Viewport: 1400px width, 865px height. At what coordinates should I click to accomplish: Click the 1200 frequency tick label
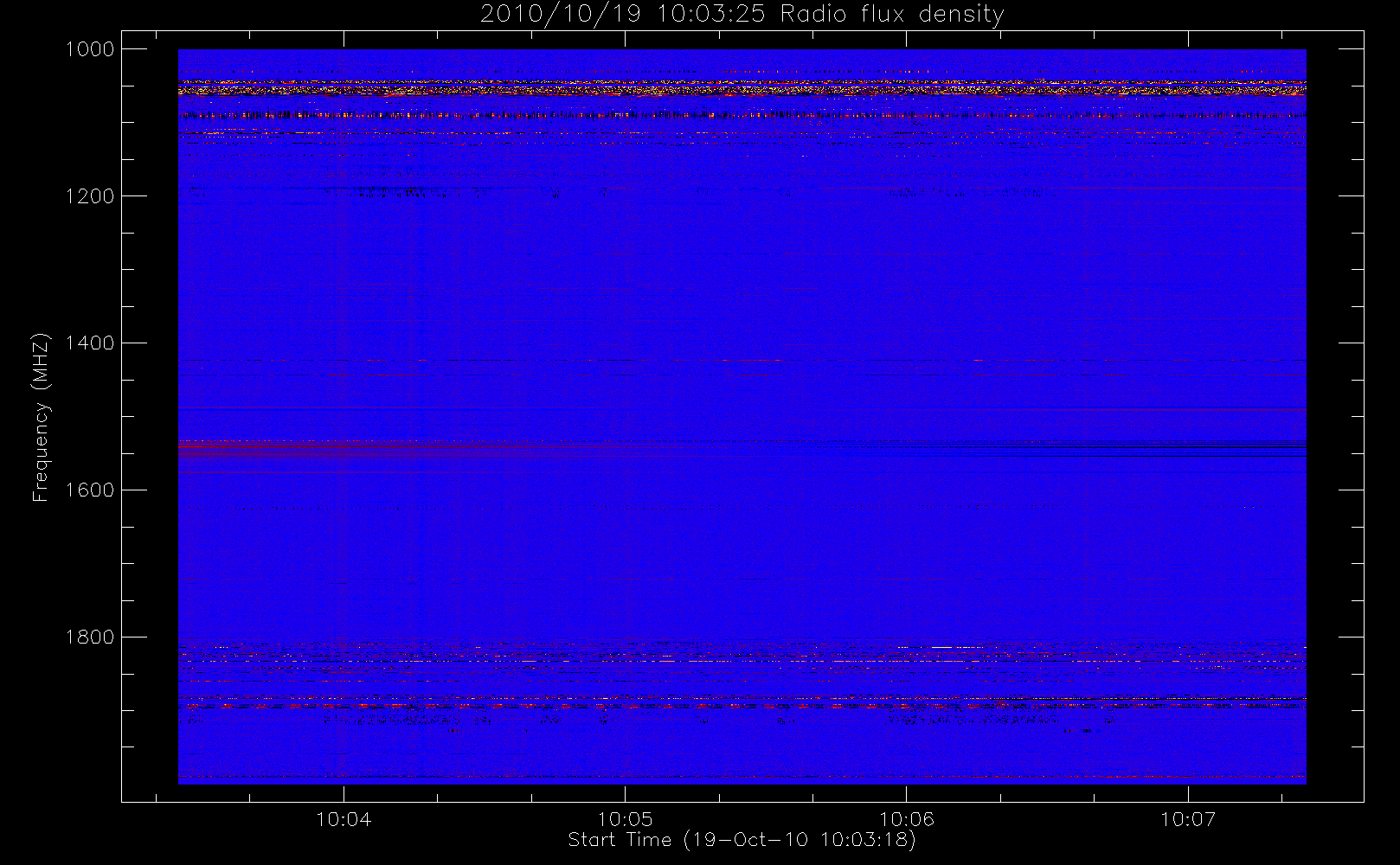pos(90,196)
